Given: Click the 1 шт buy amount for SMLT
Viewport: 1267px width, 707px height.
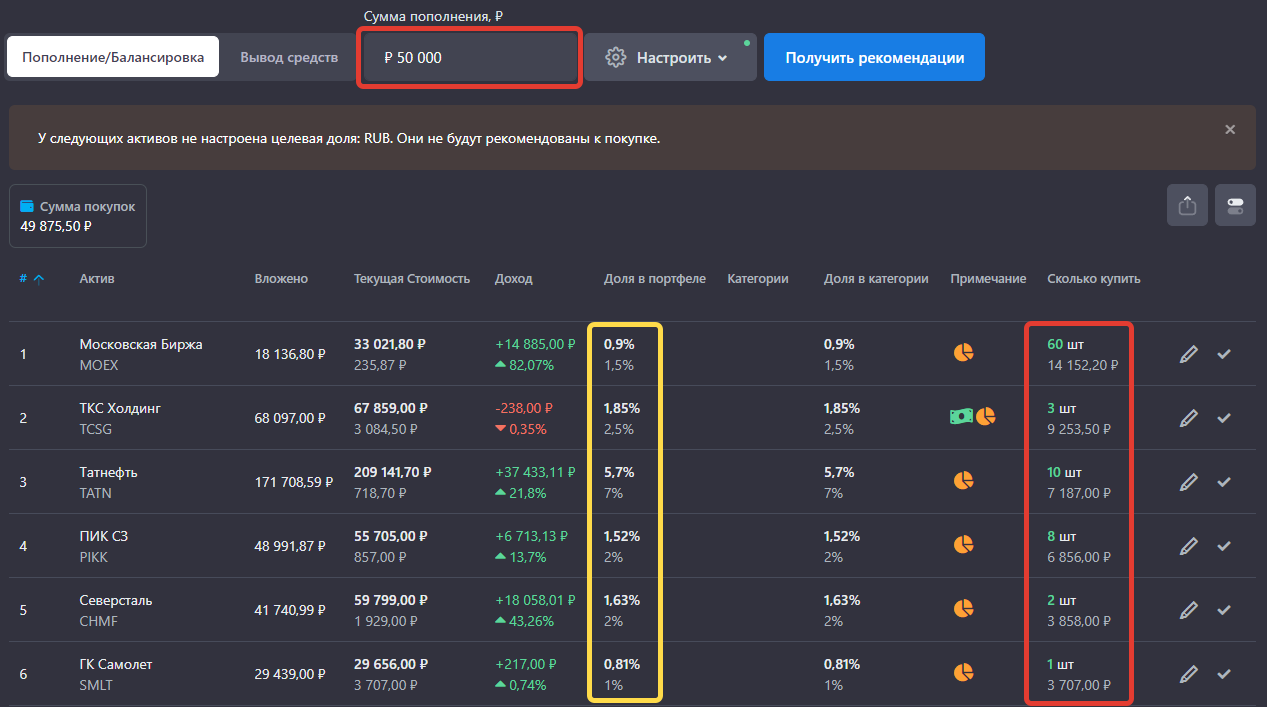Looking at the screenshot, I should tap(1060, 664).
